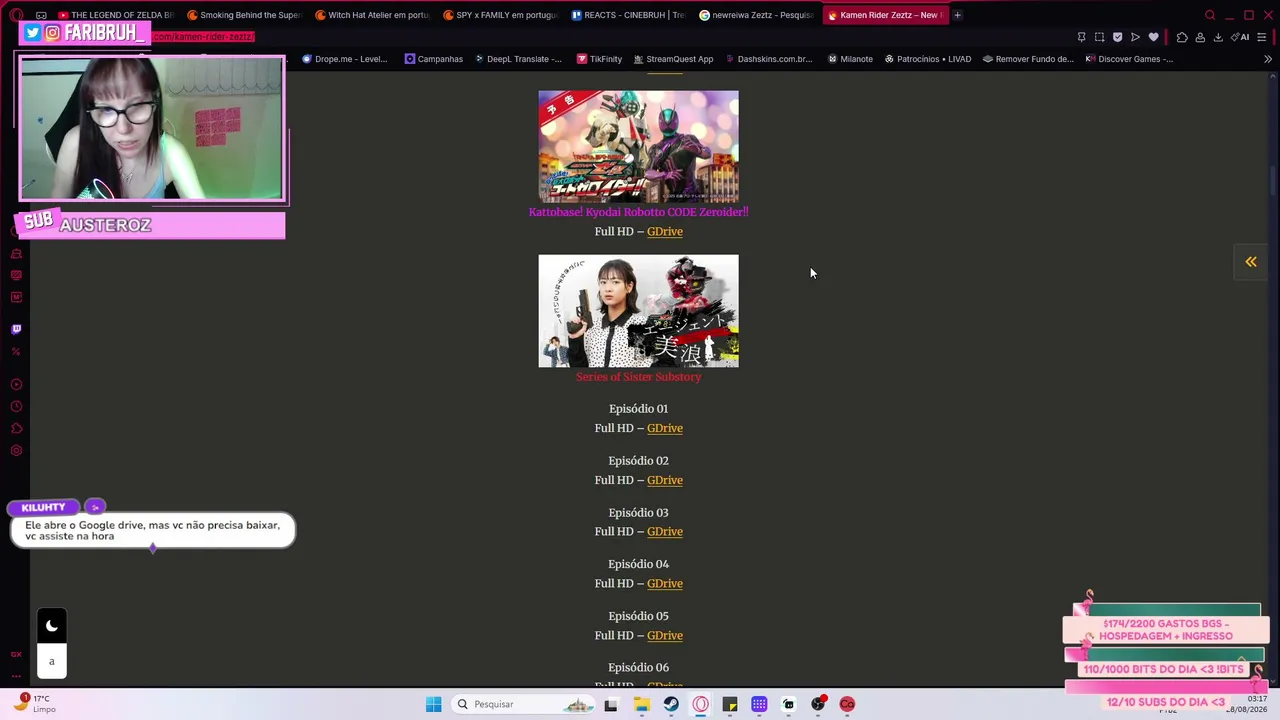
Task: Switch to THE LEGEND OF ZELDA tab
Action: (115, 15)
